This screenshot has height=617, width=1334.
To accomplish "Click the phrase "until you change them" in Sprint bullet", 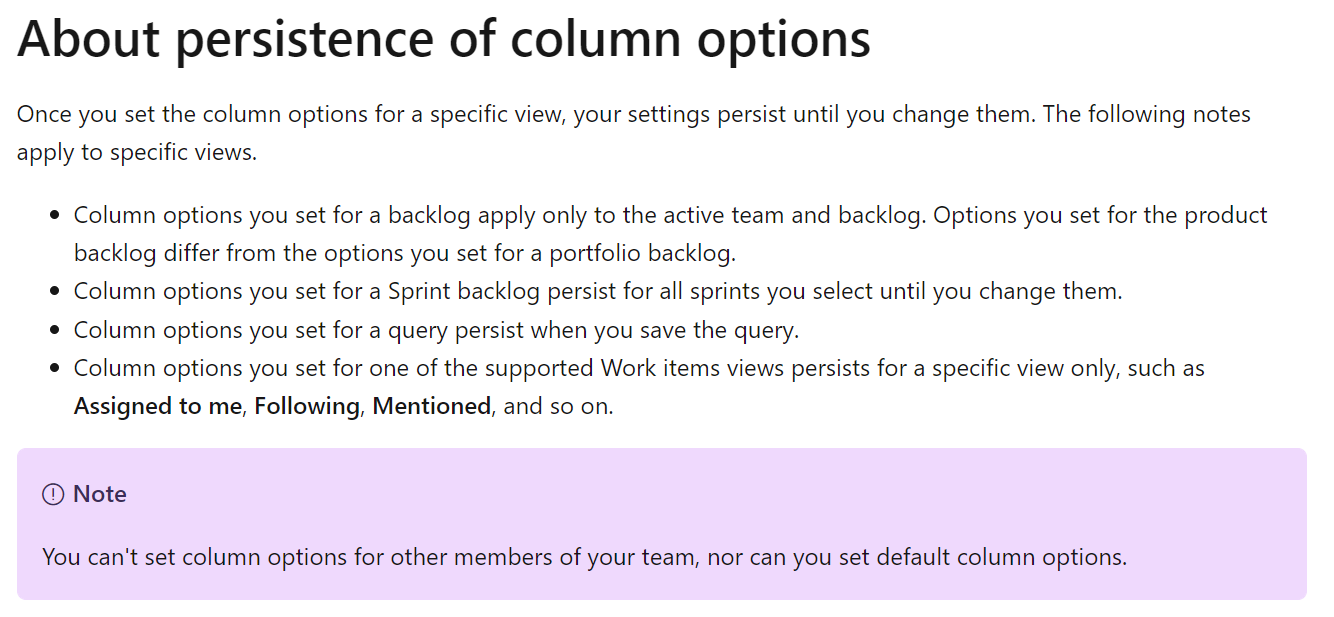I will pos(1012,292).
